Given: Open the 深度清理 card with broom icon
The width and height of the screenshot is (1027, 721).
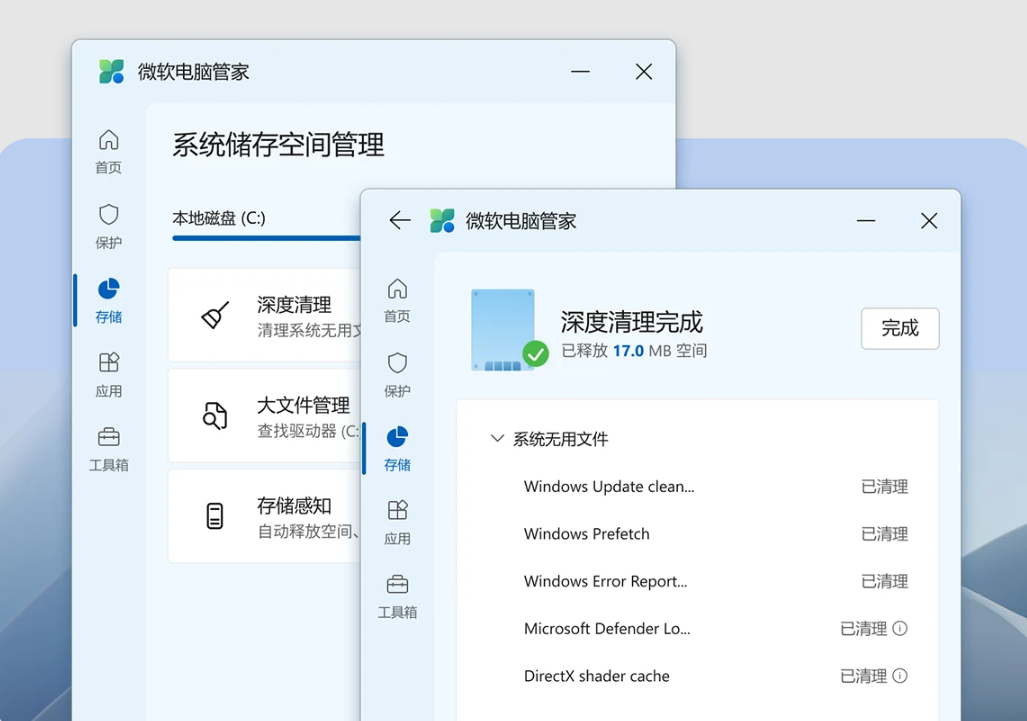Looking at the screenshot, I should [265, 315].
